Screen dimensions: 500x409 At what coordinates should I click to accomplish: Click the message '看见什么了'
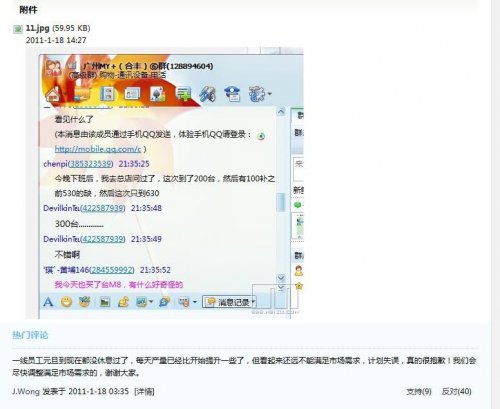click(x=74, y=119)
